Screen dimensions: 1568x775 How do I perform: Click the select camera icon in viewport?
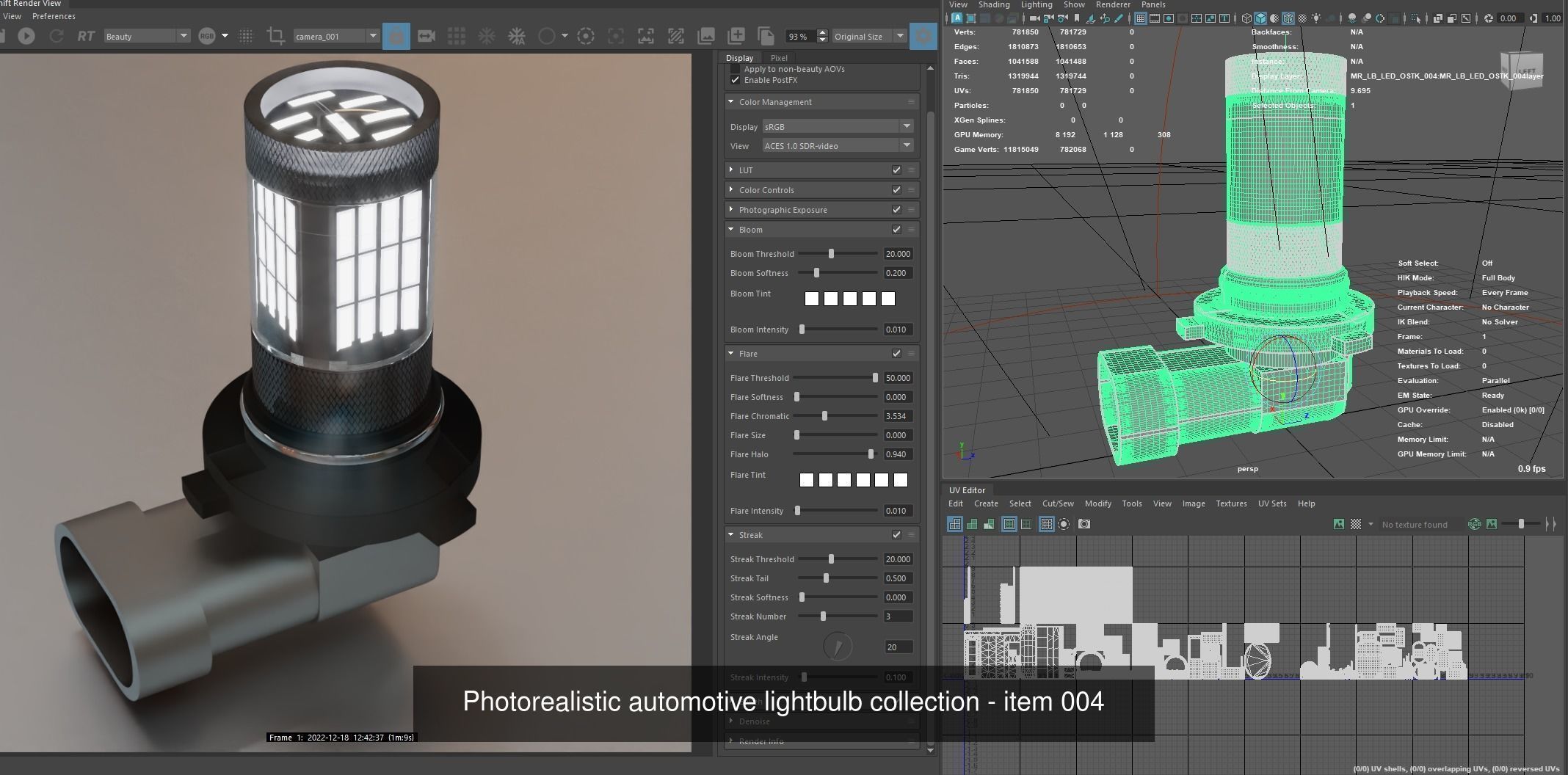[1035, 18]
